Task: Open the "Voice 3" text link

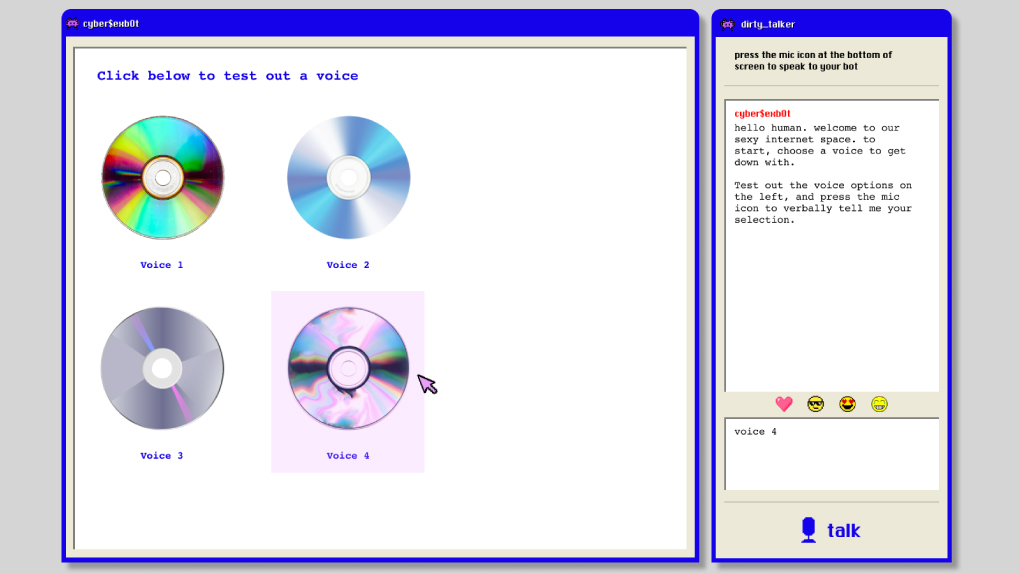Action: point(162,456)
